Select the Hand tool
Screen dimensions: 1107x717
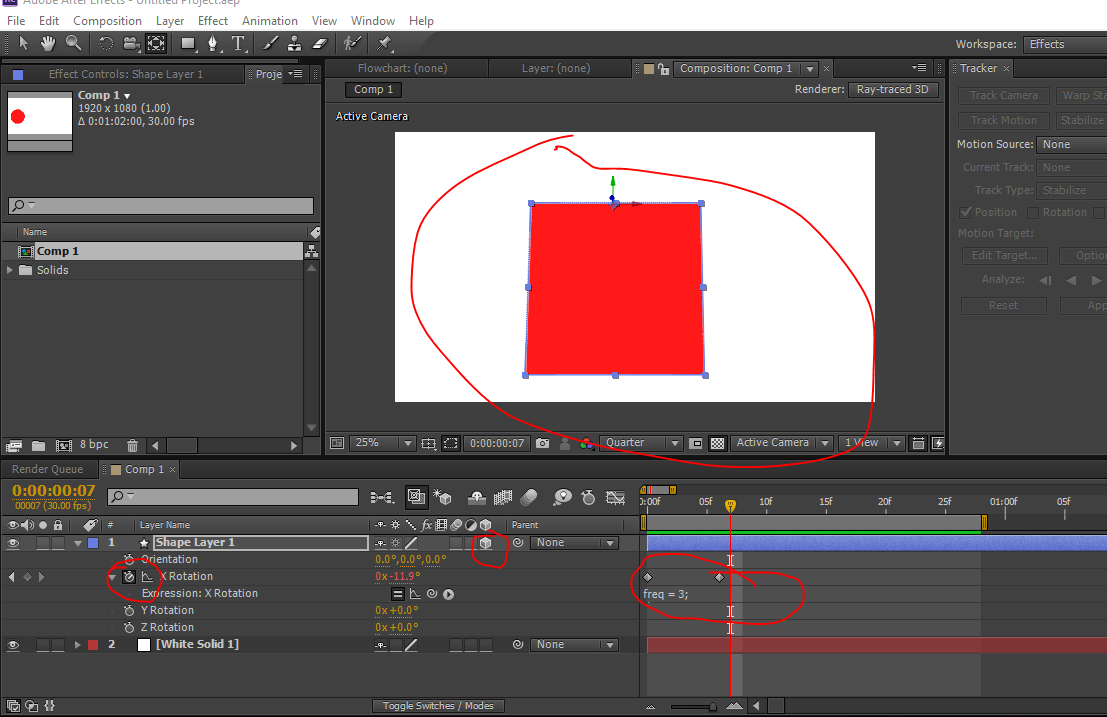pyautogui.click(x=47, y=44)
